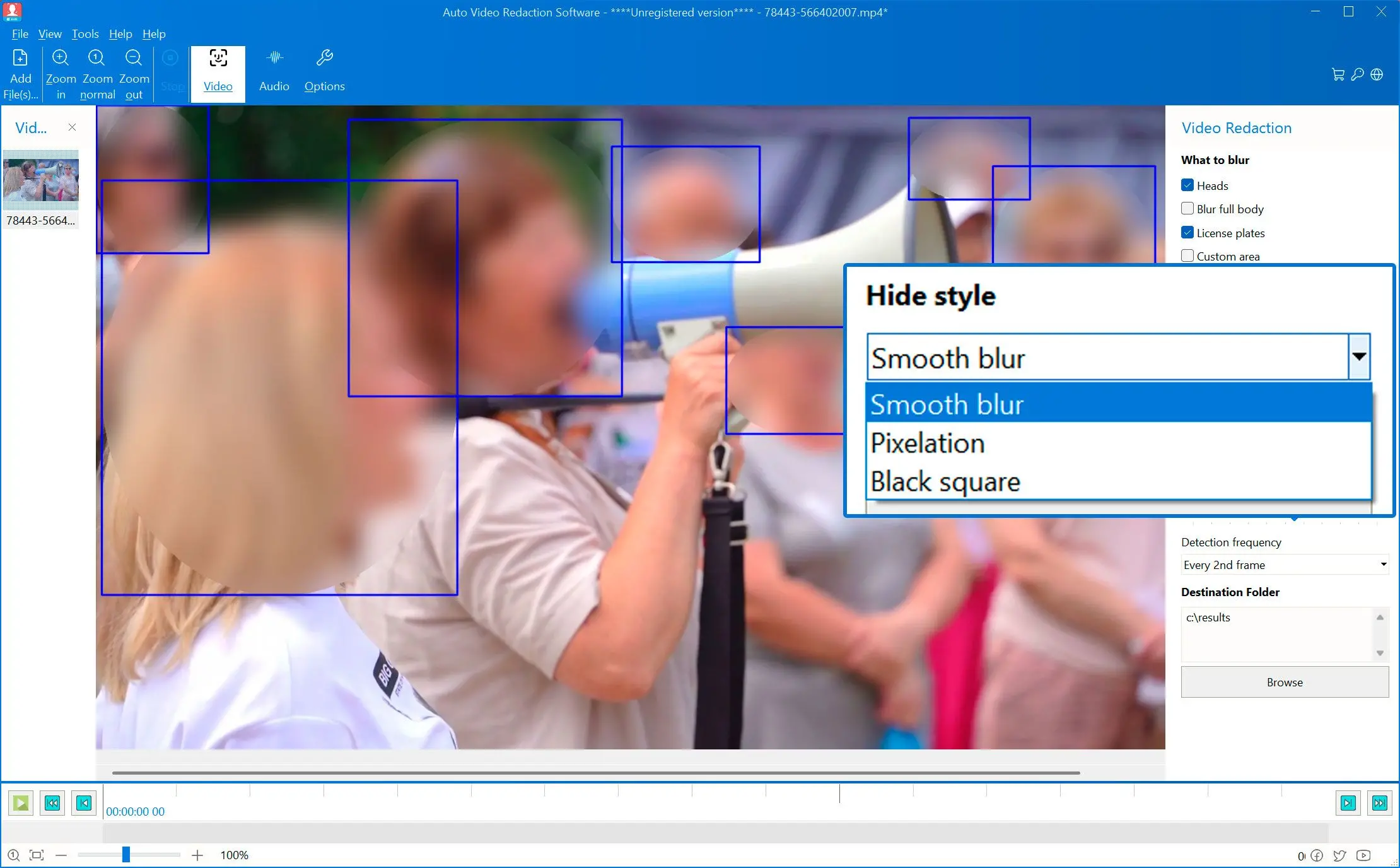
Task: Open the View menu
Action: click(50, 34)
